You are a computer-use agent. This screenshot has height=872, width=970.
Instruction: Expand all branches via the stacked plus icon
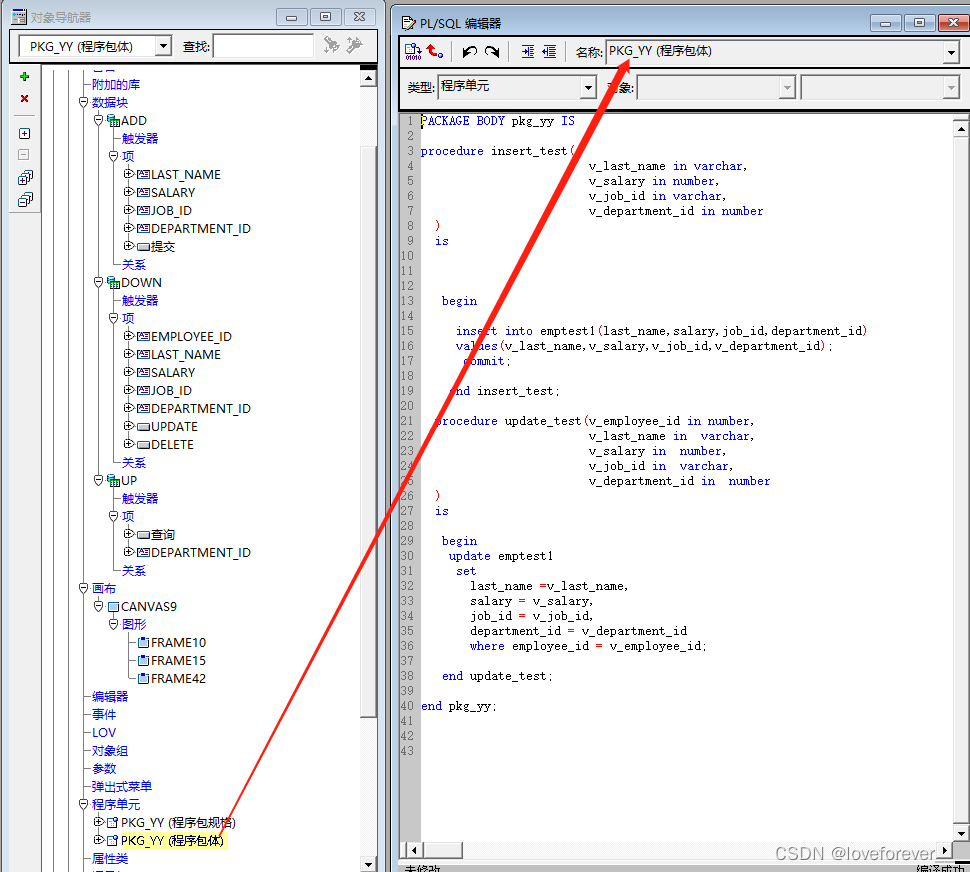pyautogui.click(x=25, y=177)
